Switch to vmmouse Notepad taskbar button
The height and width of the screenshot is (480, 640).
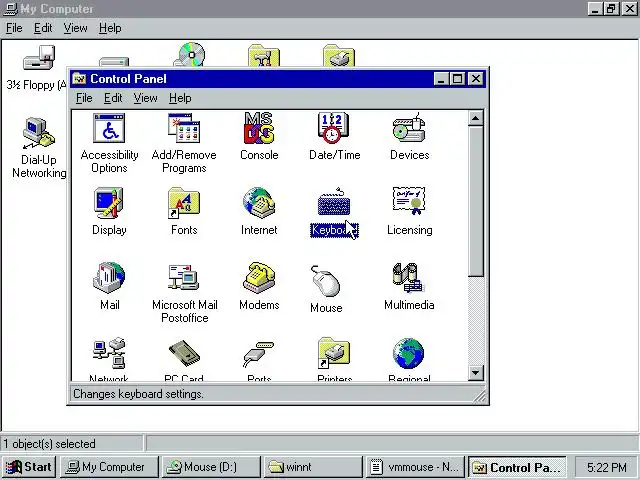point(416,467)
